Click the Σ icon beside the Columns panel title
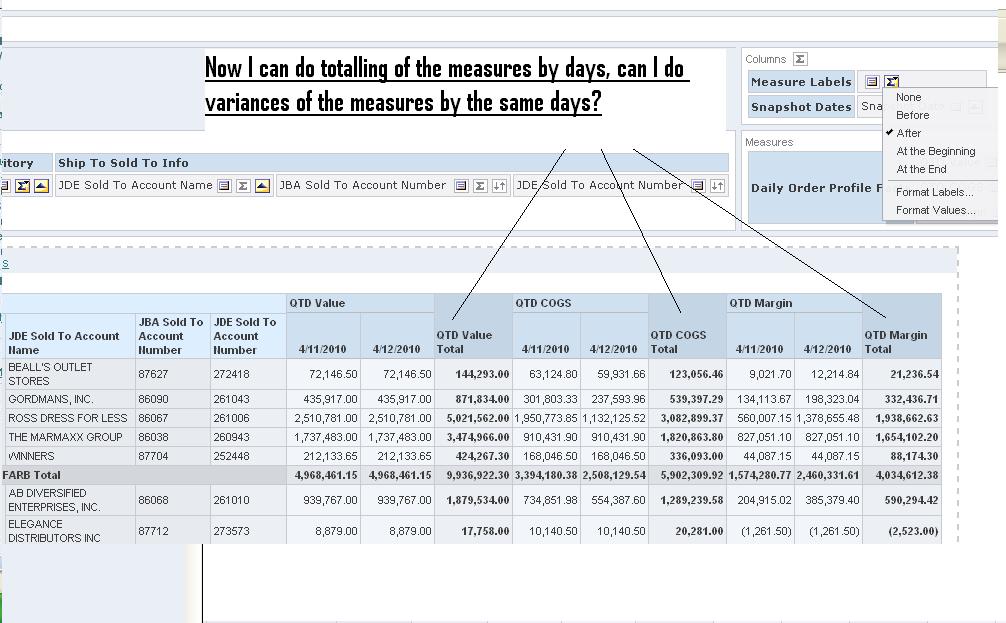This screenshot has height=623, width=1006. [x=798, y=59]
